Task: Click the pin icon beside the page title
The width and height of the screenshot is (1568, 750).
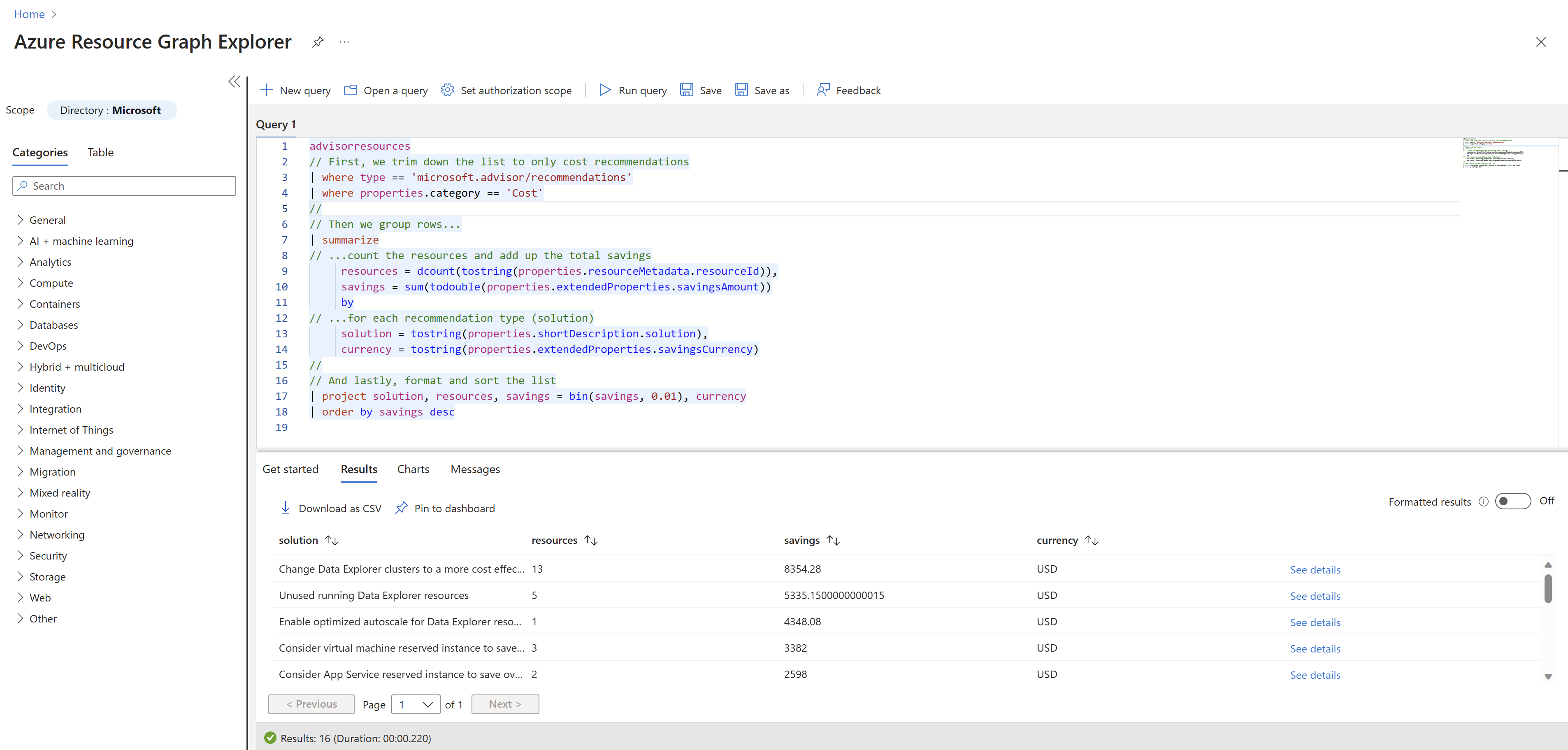Action: (x=318, y=42)
